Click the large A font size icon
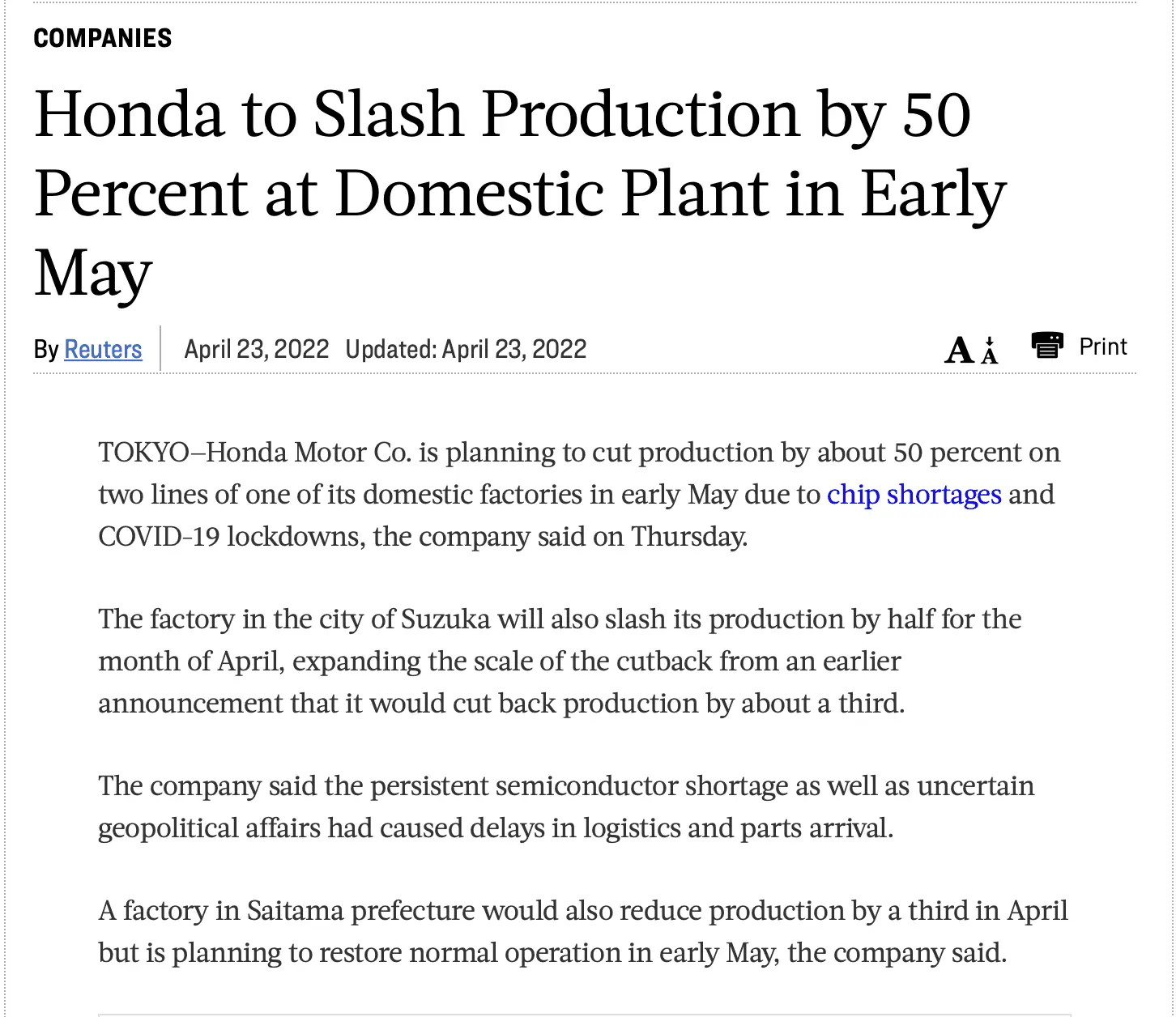Viewport: 1176px width, 1017px height. tap(959, 351)
